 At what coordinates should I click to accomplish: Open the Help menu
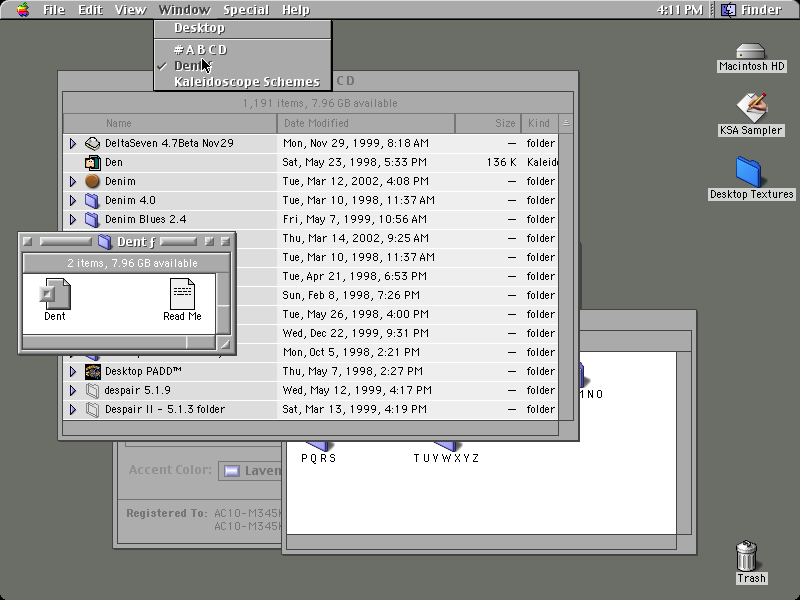[296, 10]
